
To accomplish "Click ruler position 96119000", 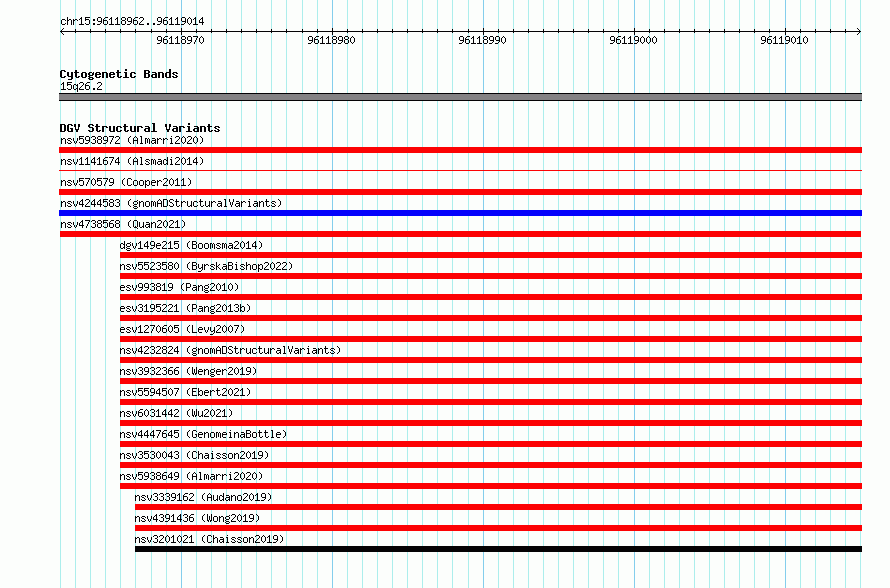I will [633, 40].
